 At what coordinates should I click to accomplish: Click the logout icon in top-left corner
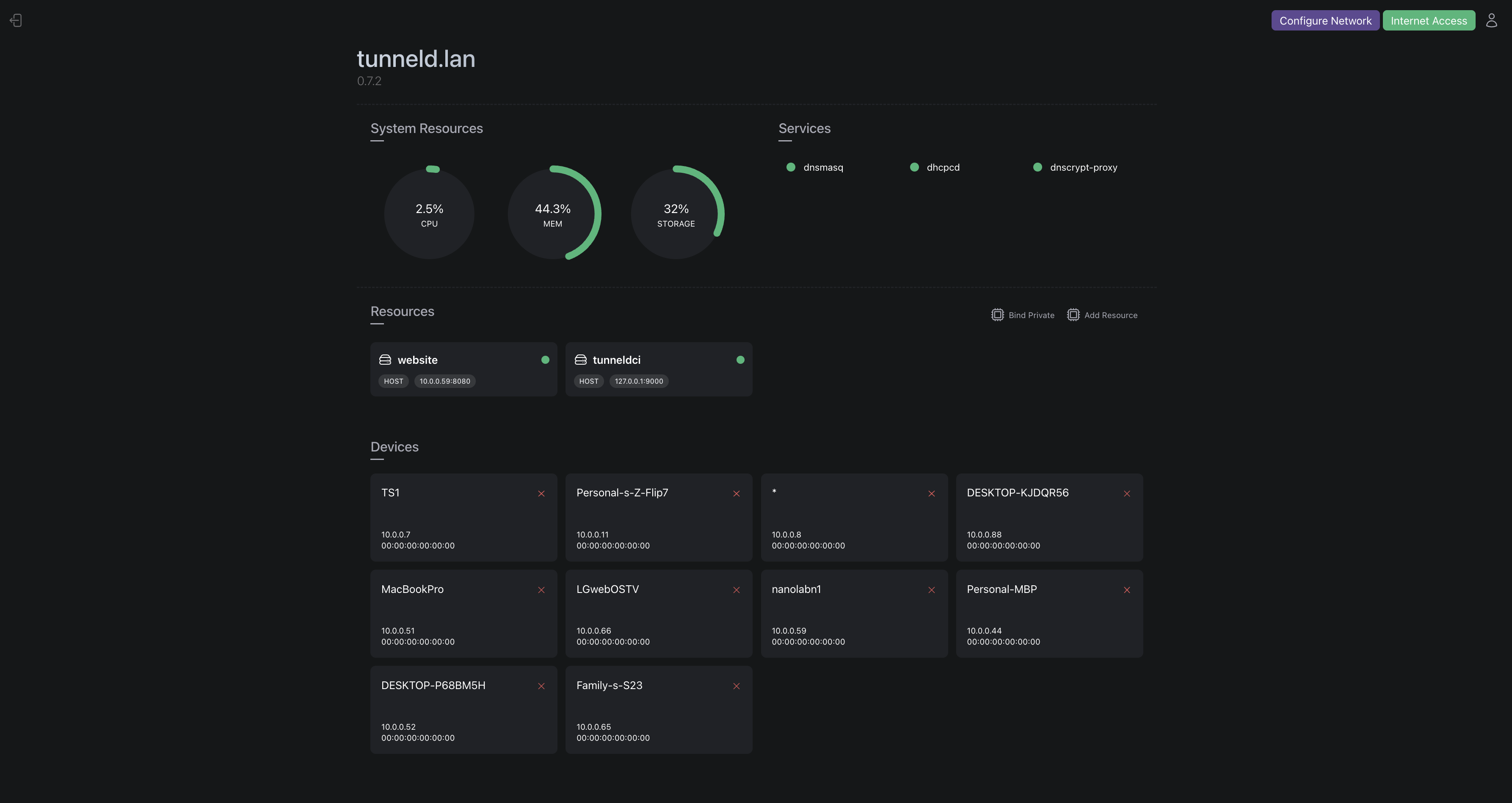[x=15, y=20]
